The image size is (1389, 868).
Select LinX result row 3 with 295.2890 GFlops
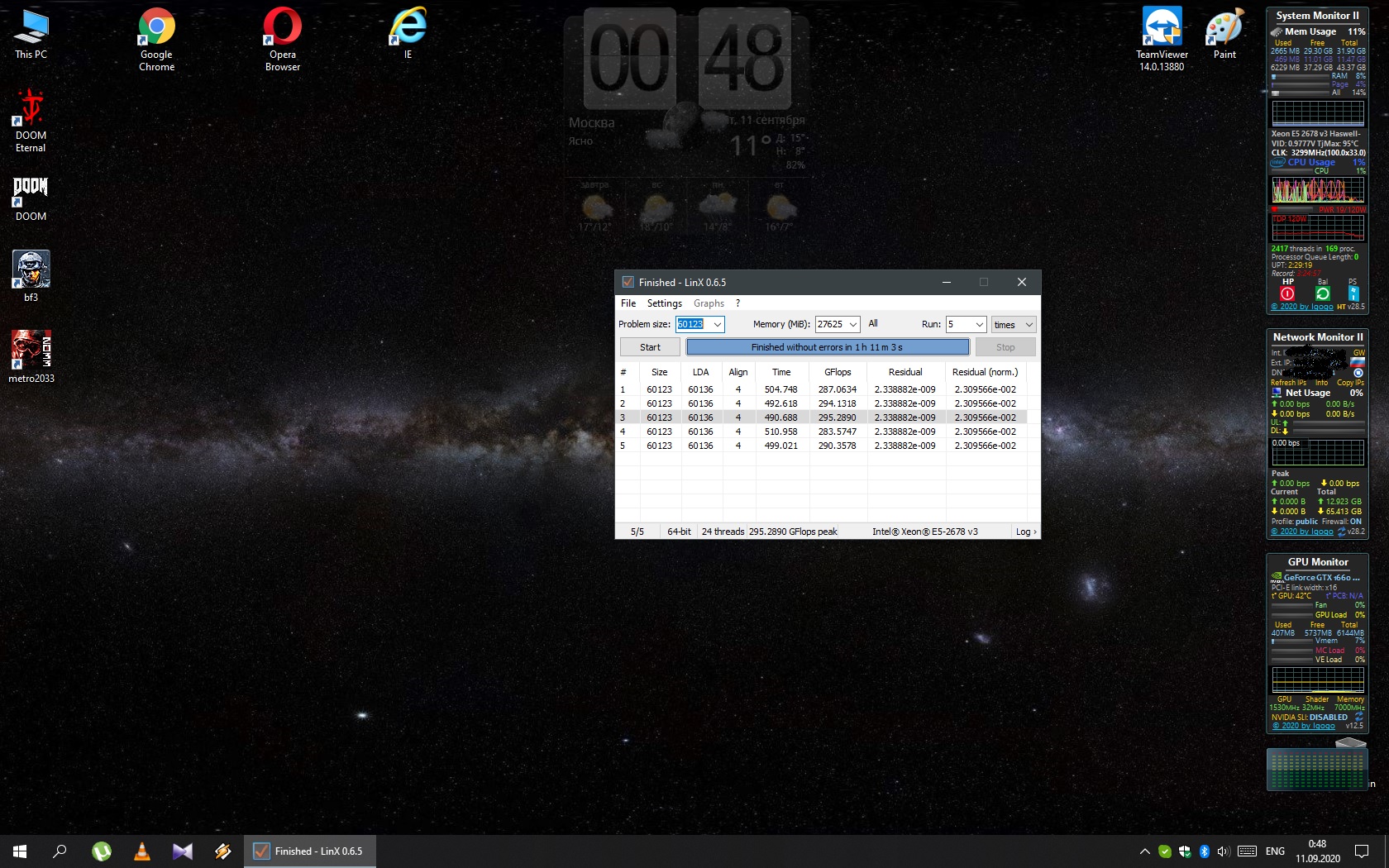pos(822,417)
